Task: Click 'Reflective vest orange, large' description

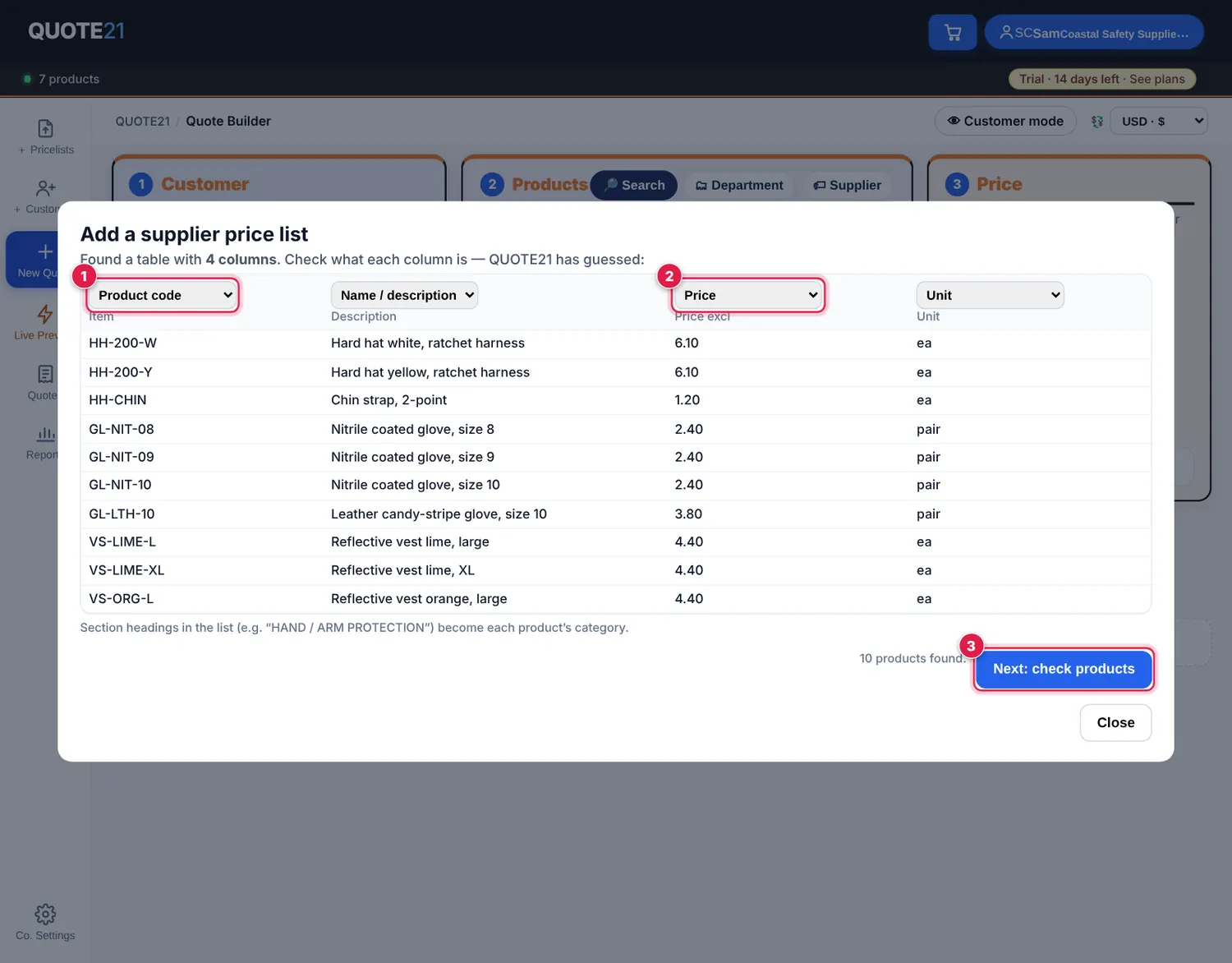Action: [419, 599]
